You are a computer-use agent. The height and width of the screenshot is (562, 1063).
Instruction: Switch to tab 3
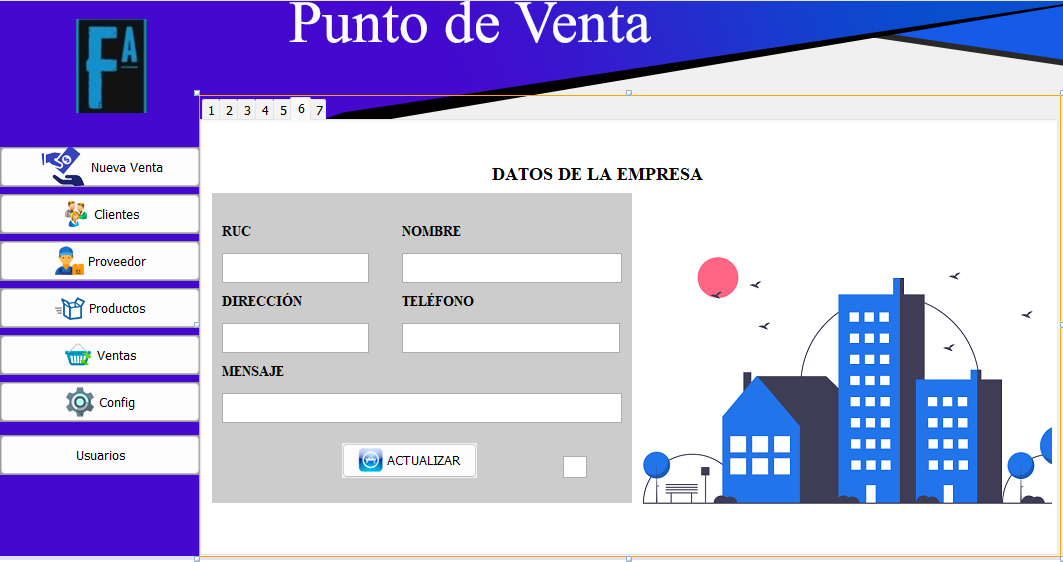[247, 111]
